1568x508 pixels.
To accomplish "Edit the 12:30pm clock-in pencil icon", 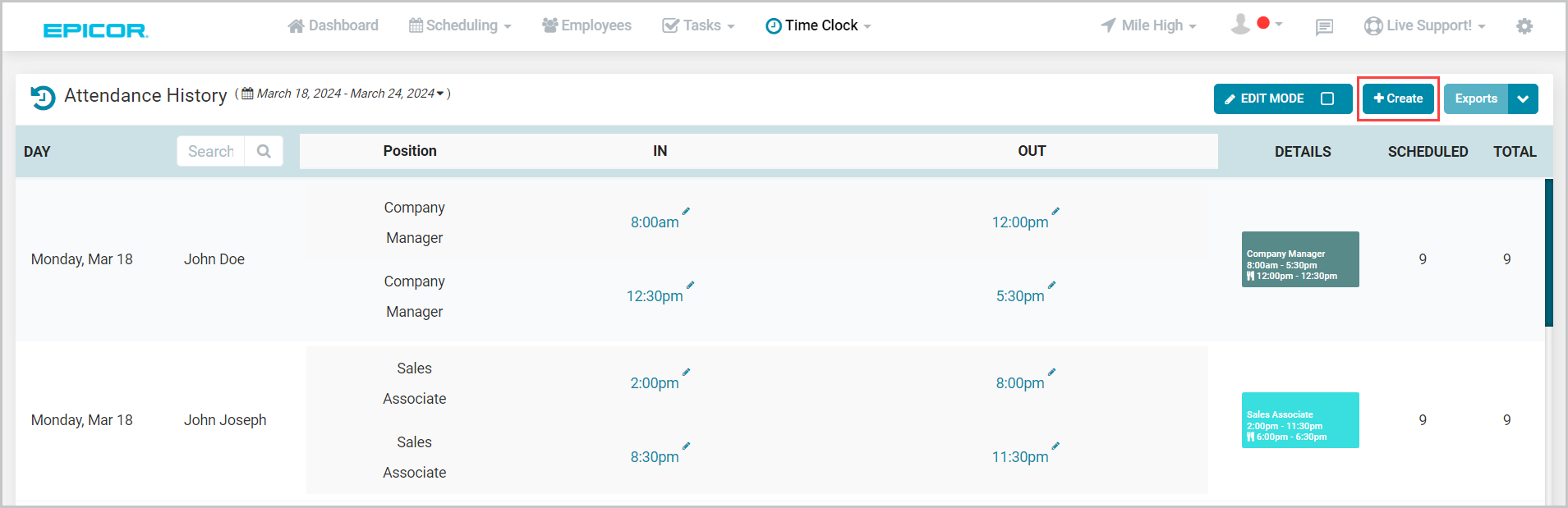I will click(x=690, y=285).
